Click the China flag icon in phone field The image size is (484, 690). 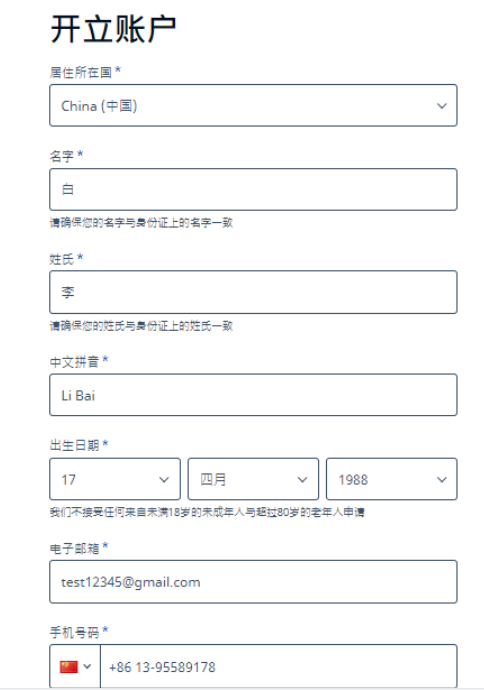click(69, 667)
